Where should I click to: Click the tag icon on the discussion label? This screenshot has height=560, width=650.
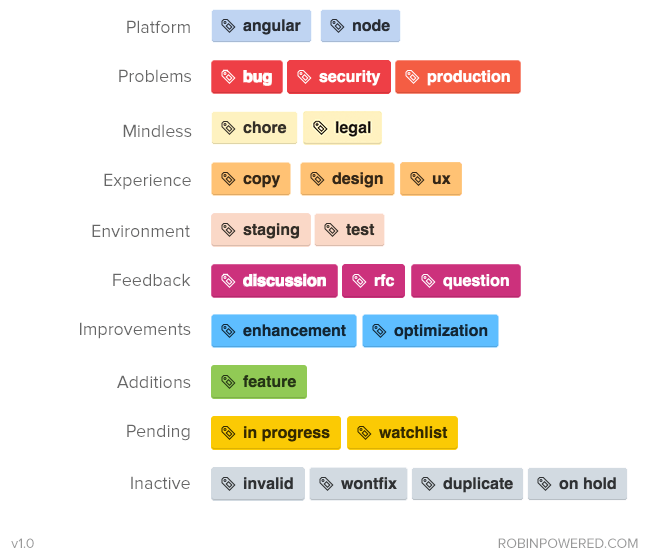(x=228, y=281)
